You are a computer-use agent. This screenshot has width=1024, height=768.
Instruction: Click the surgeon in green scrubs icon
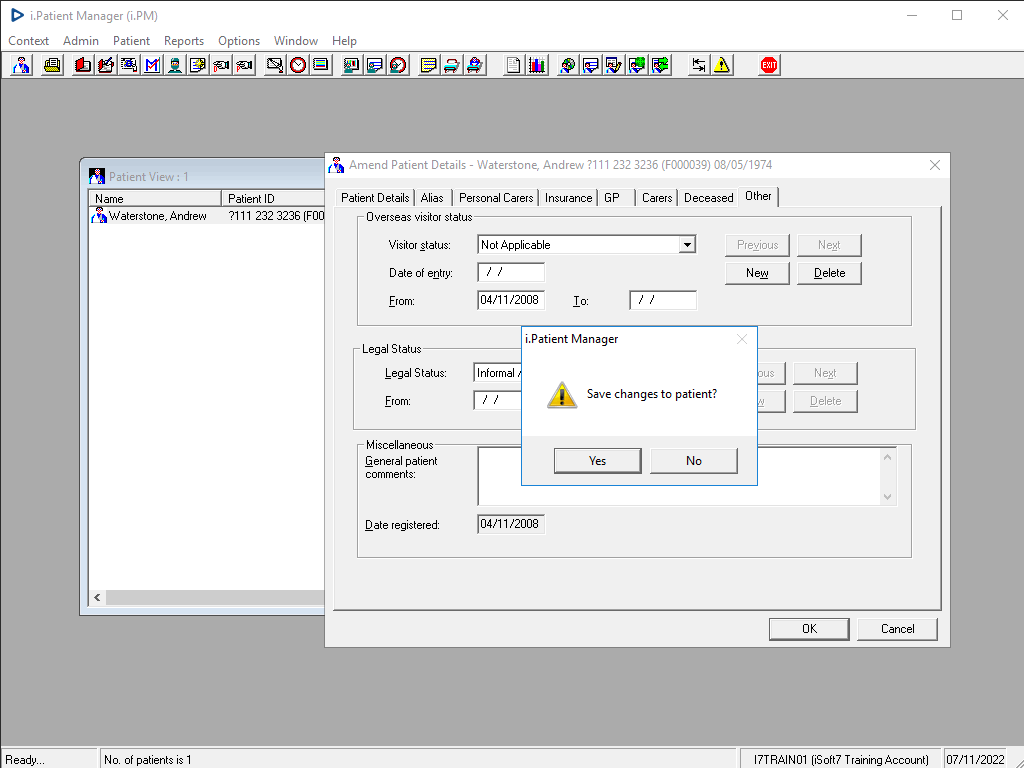coord(175,65)
